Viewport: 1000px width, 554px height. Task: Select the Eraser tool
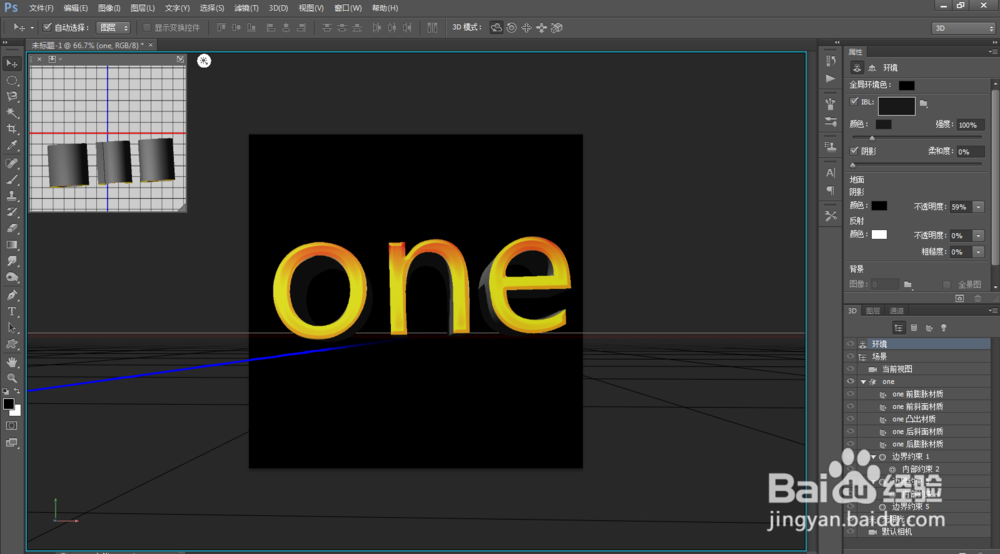tap(11, 228)
